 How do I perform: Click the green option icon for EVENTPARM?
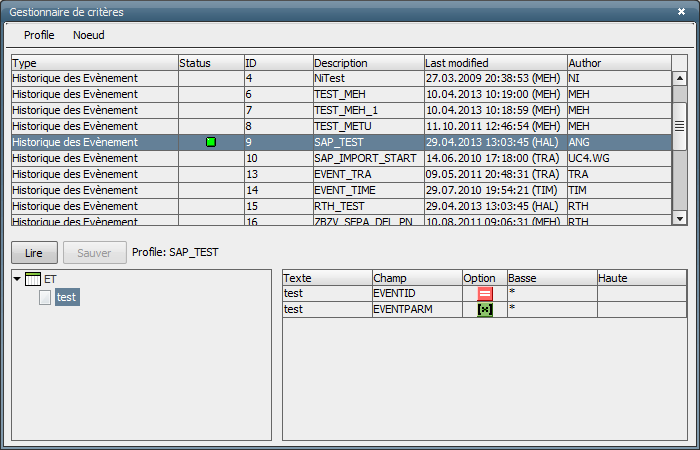point(485,310)
